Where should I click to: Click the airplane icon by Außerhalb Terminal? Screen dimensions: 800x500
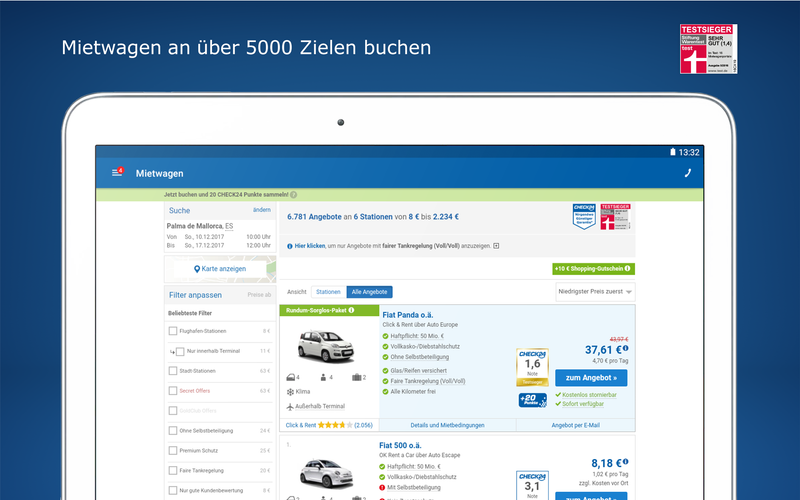click(x=290, y=407)
